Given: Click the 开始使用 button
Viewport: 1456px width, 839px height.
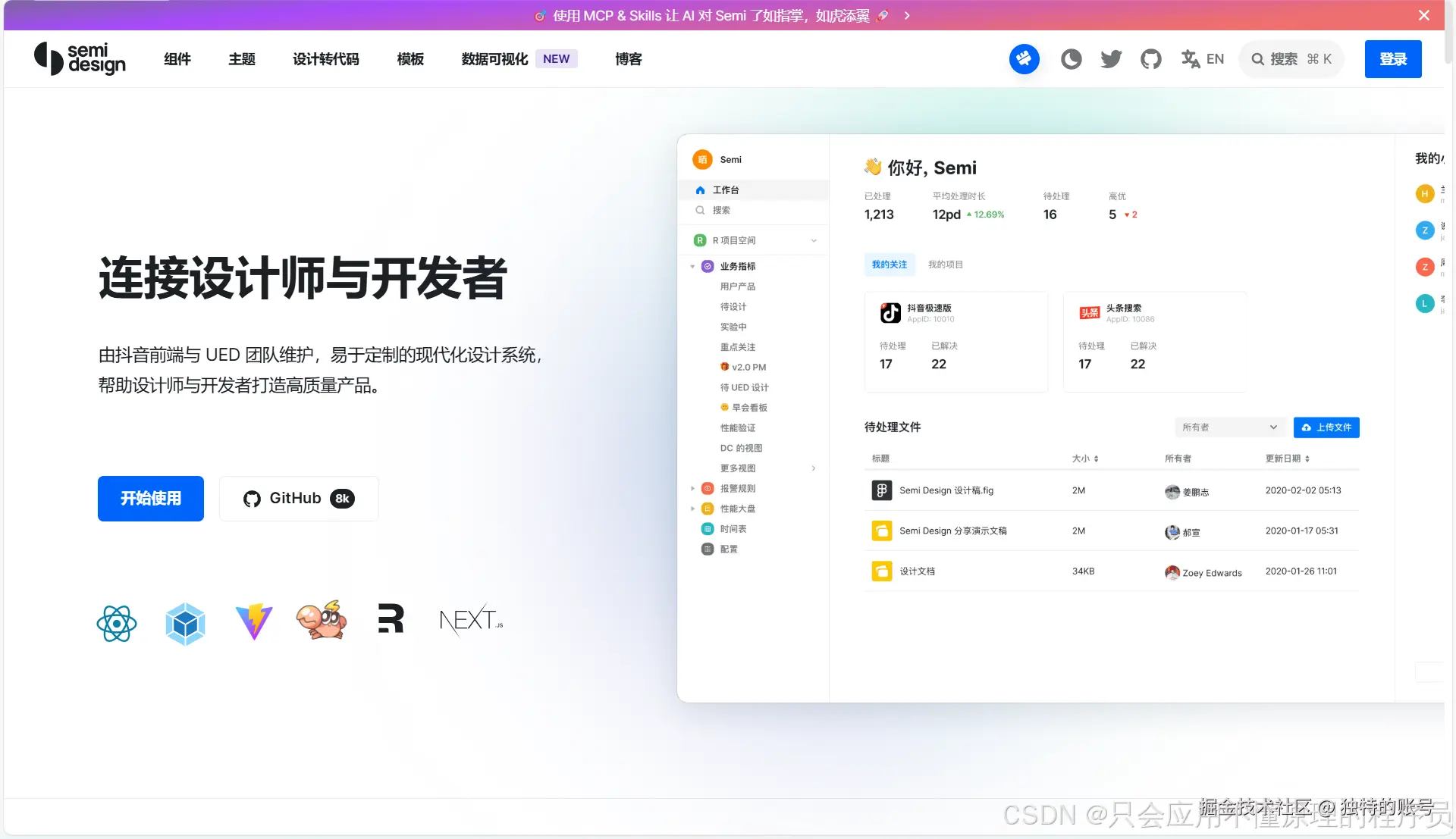Looking at the screenshot, I should tap(151, 499).
